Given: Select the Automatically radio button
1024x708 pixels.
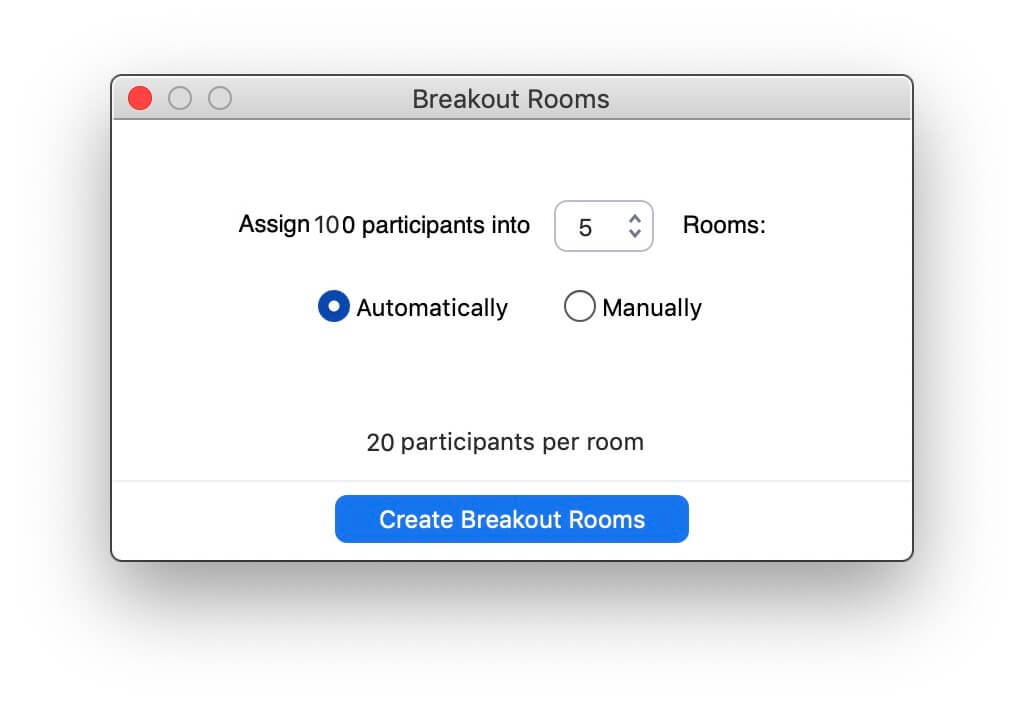Looking at the screenshot, I should (333, 306).
